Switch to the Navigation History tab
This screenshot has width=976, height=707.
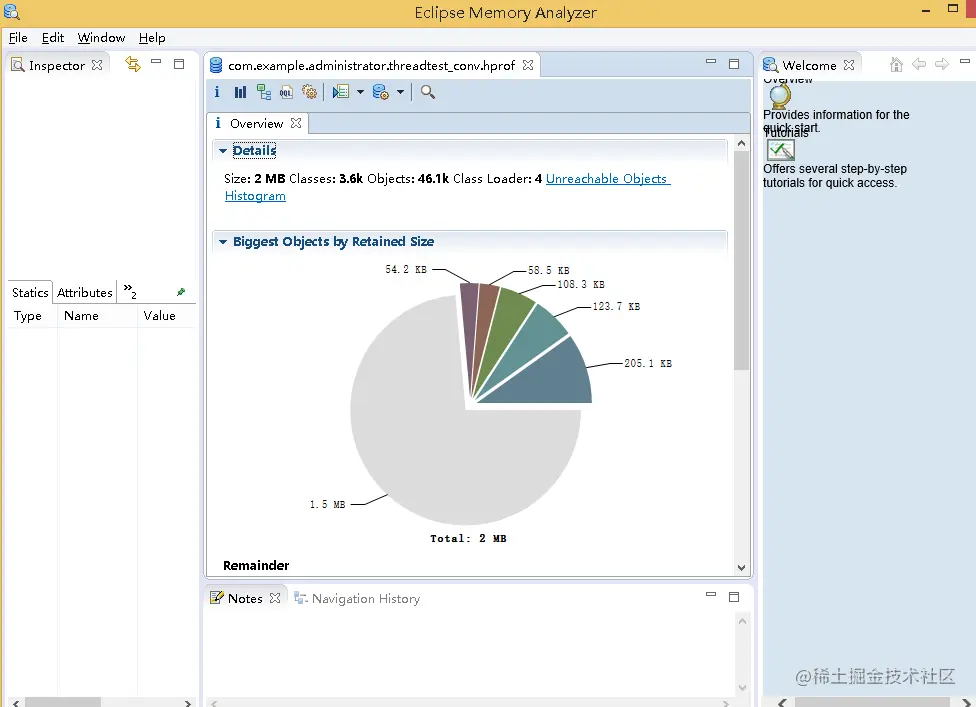(357, 598)
